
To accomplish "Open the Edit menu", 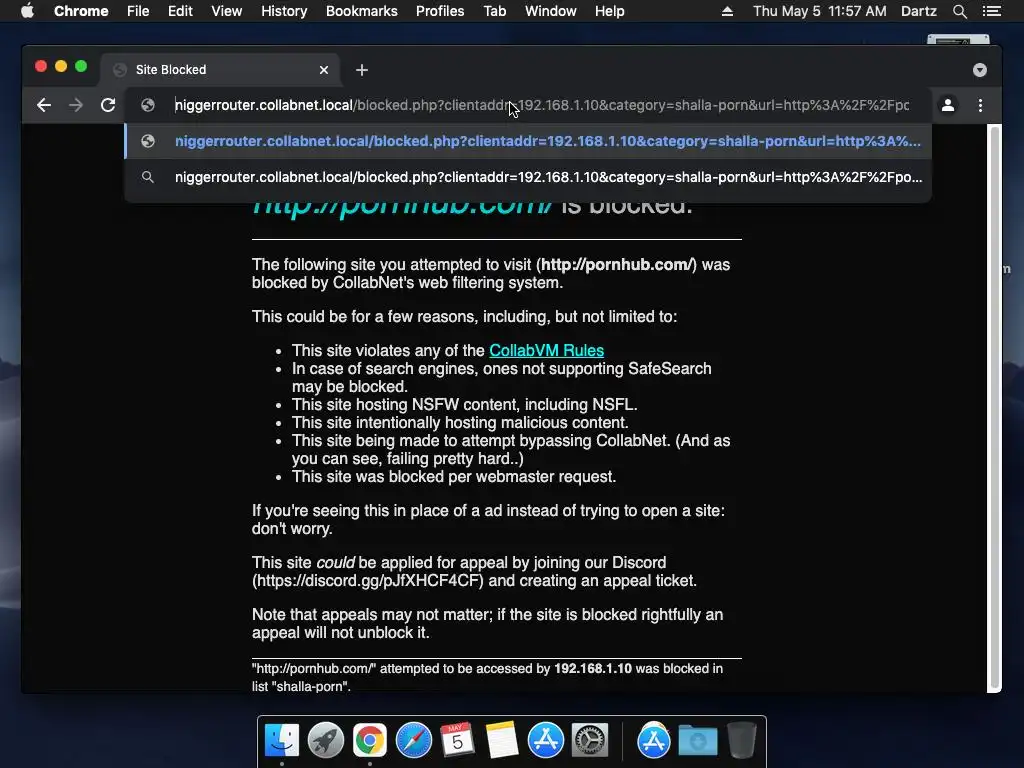I will 180,11.
